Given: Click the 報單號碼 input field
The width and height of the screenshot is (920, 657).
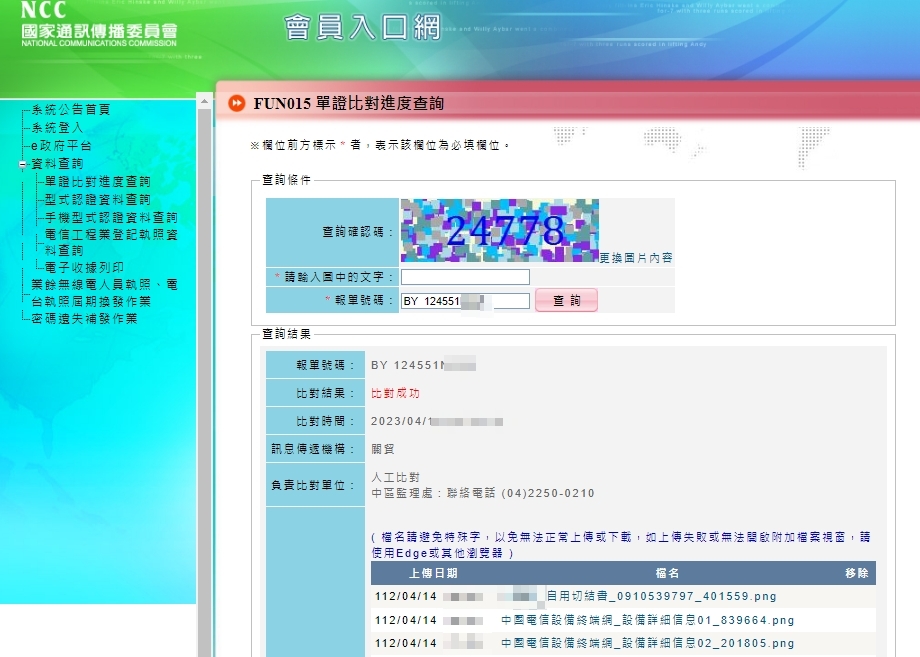Looking at the screenshot, I should tap(465, 301).
